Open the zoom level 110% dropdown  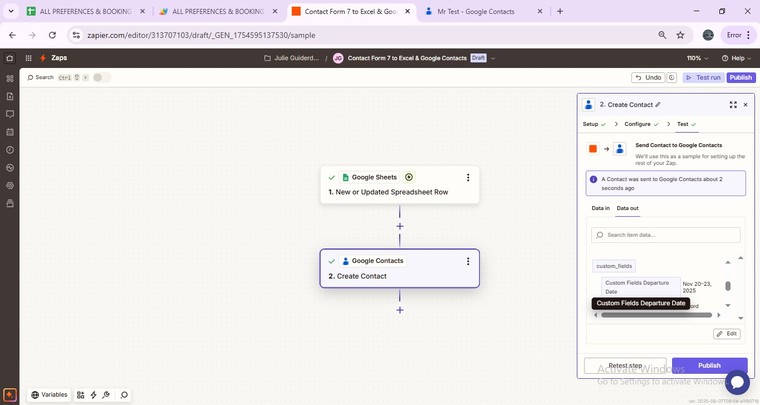tap(697, 58)
